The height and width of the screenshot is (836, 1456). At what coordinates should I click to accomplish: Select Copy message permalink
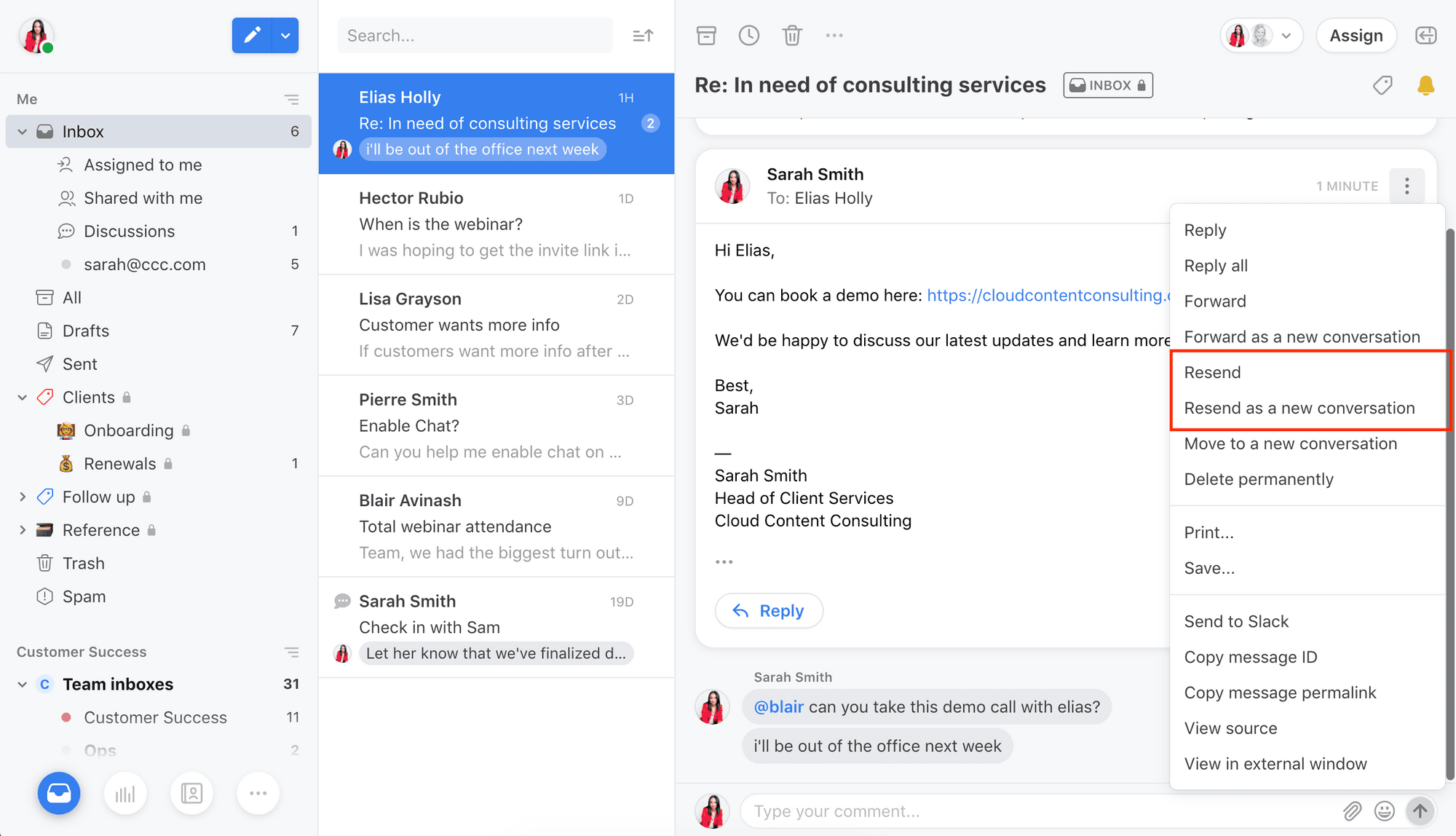click(x=1307, y=693)
